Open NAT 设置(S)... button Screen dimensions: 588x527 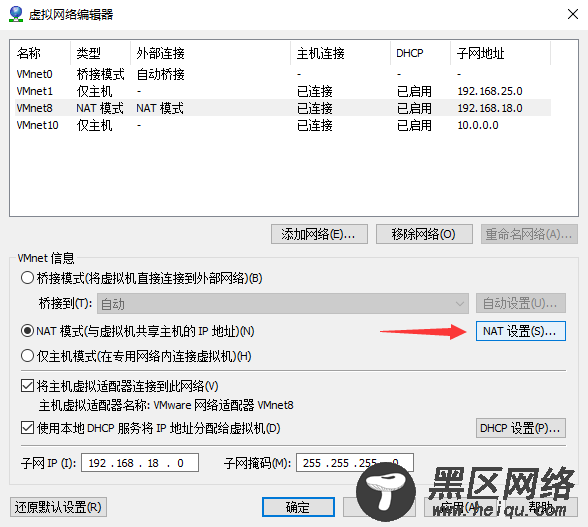click(x=520, y=331)
